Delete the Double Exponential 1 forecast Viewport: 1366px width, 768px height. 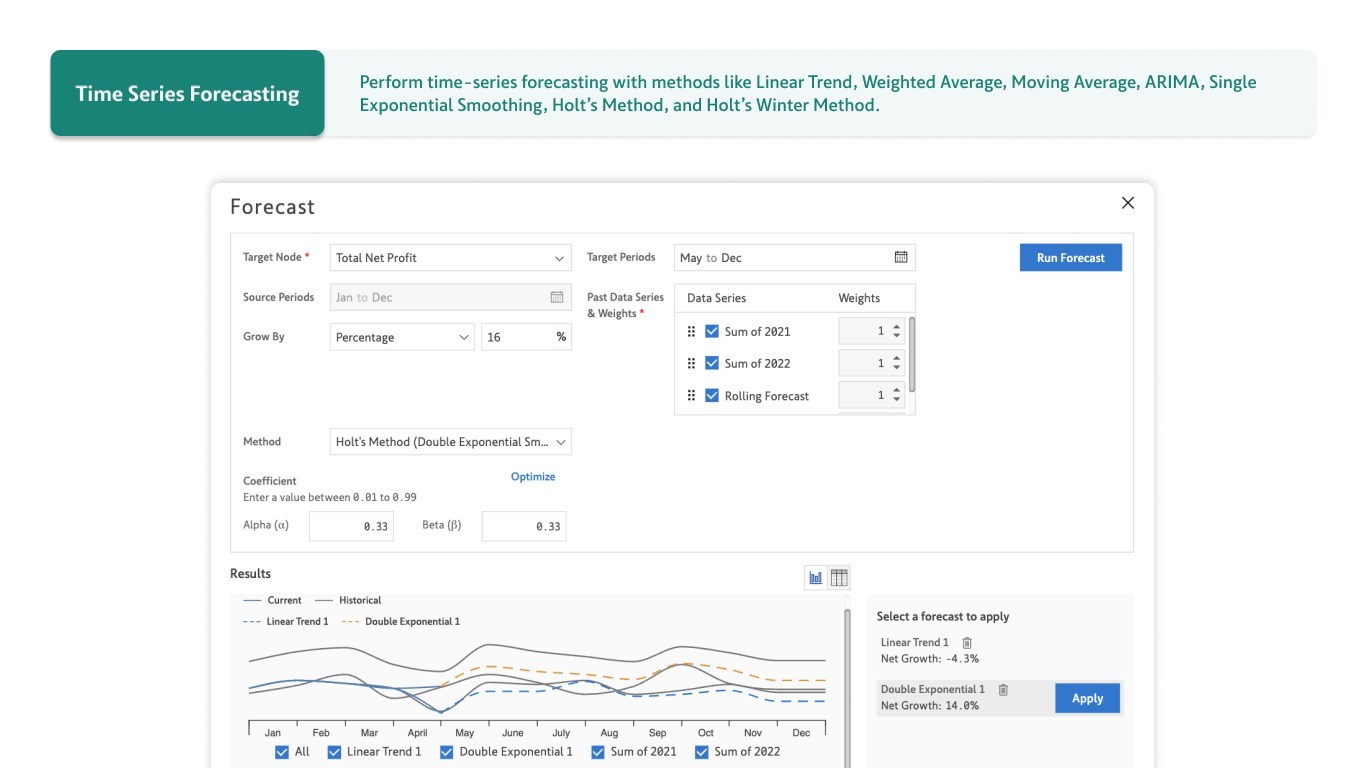coord(1003,690)
